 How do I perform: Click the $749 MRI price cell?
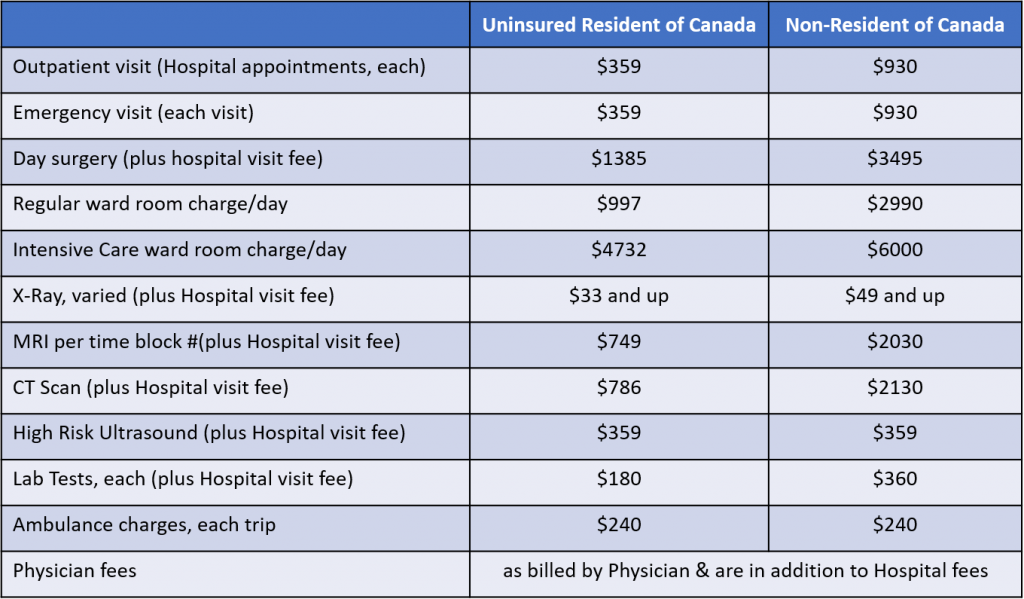pyautogui.click(x=619, y=342)
